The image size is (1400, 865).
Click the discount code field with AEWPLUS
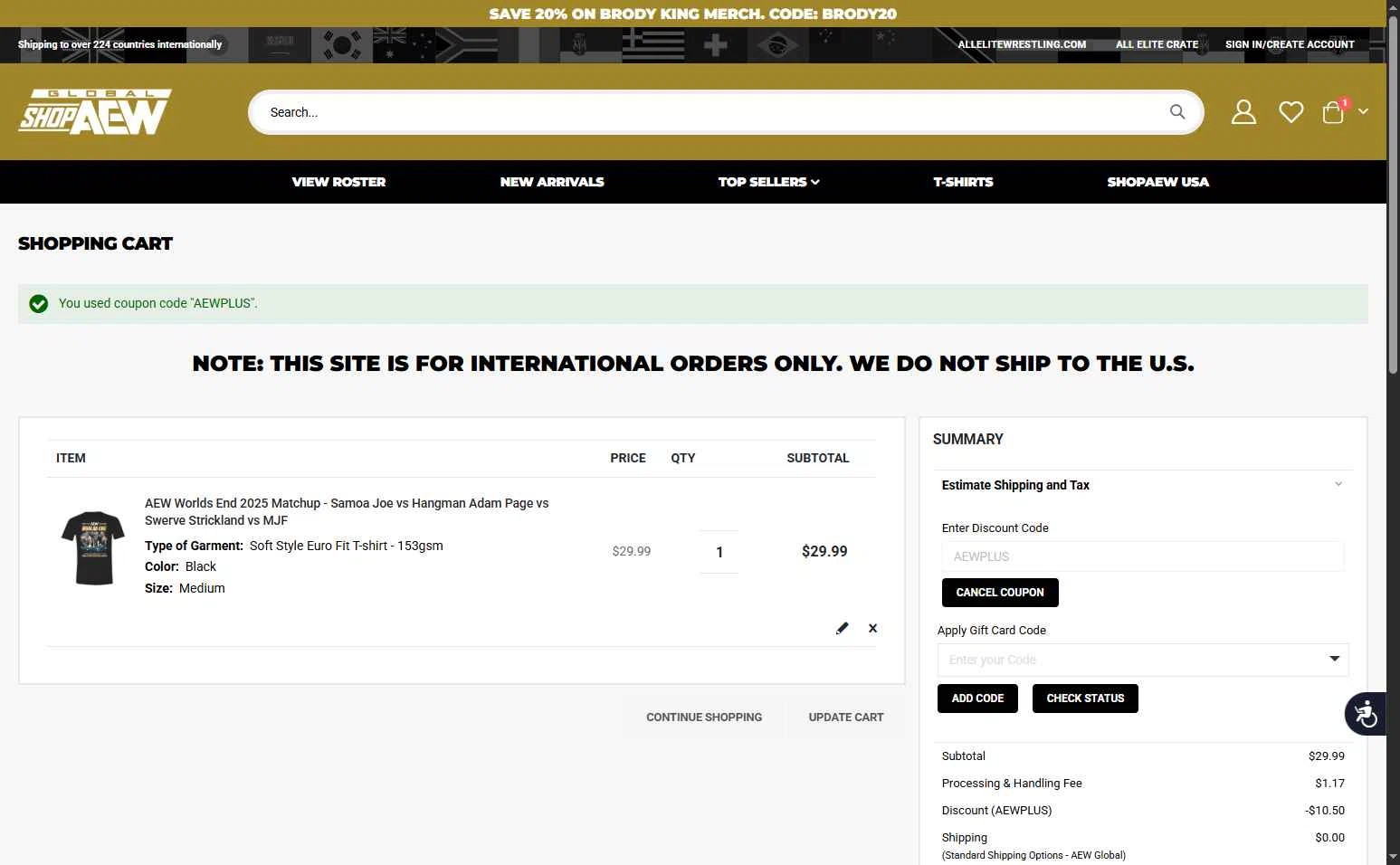click(x=1143, y=556)
